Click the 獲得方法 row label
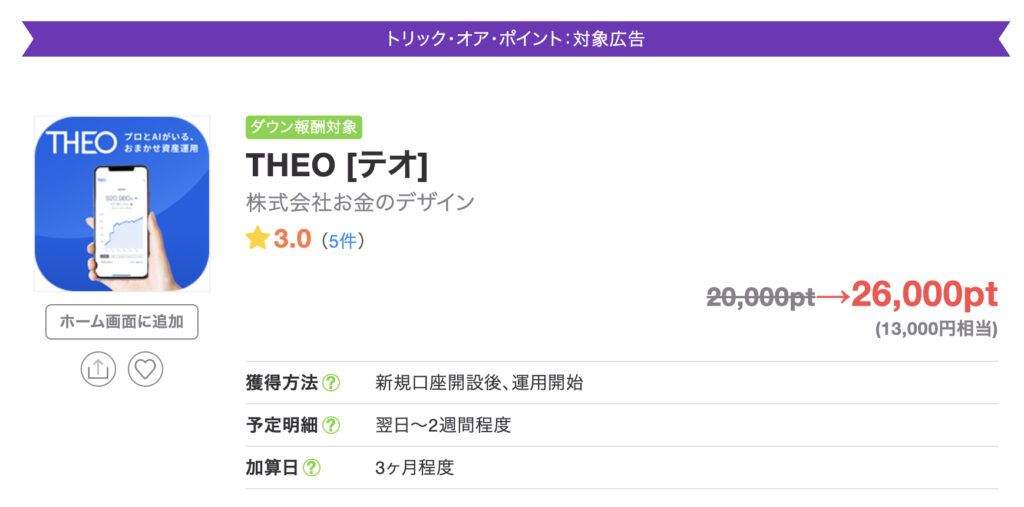Viewport: 1024px width, 507px height. 281,383
